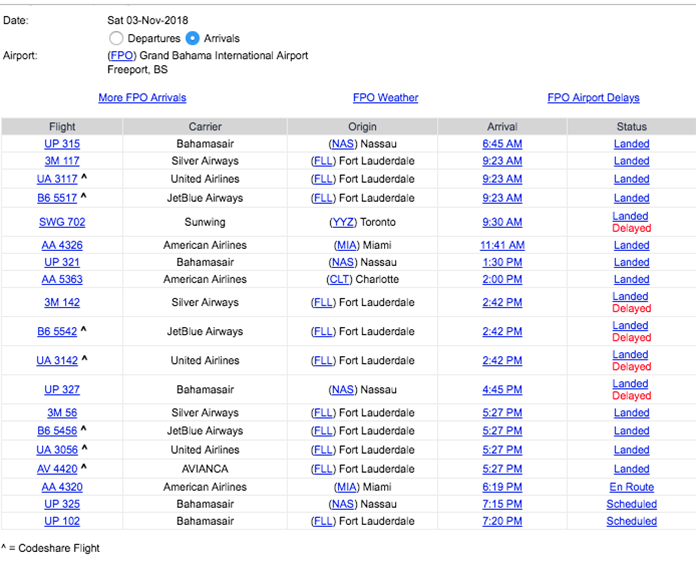Click Landed status for UP 315
The image size is (696, 584).
[632, 144]
